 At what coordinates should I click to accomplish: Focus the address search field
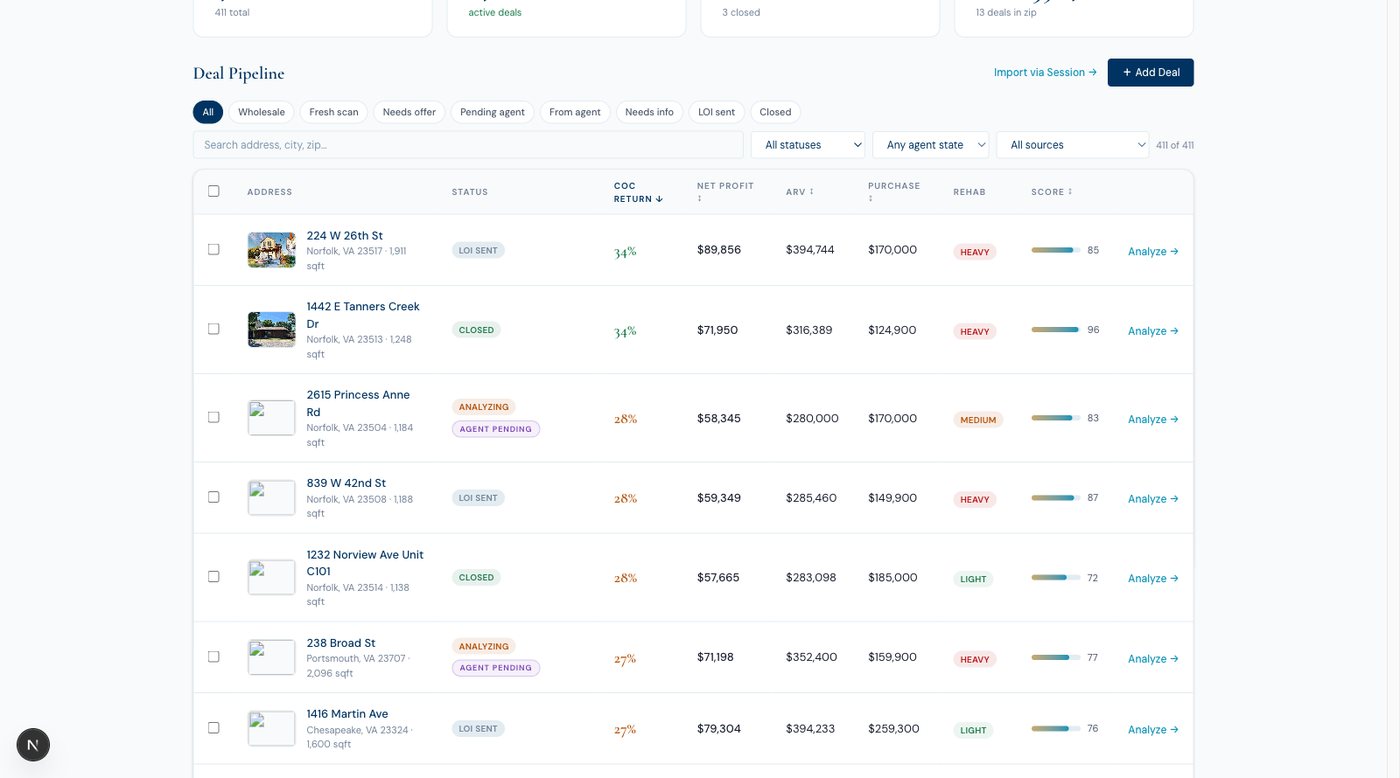(468, 145)
